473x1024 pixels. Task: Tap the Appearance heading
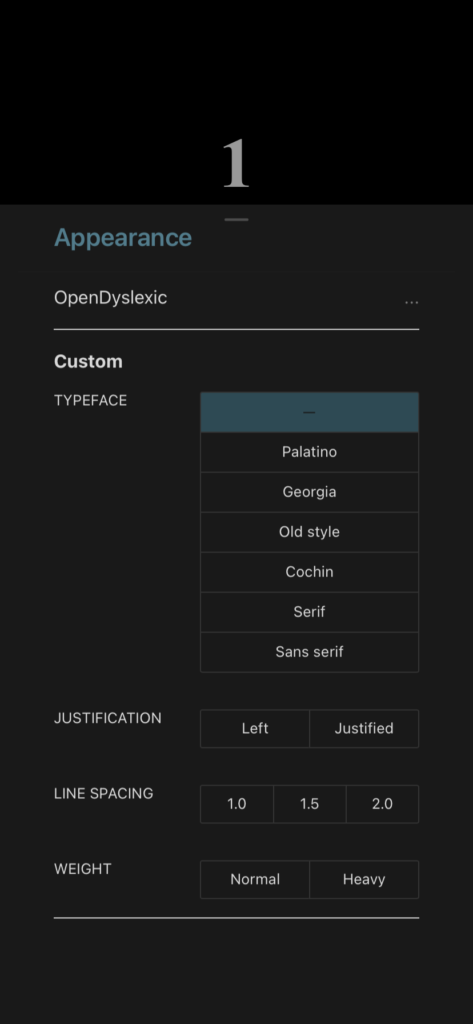pyautogui.click(x=123, y=238)
